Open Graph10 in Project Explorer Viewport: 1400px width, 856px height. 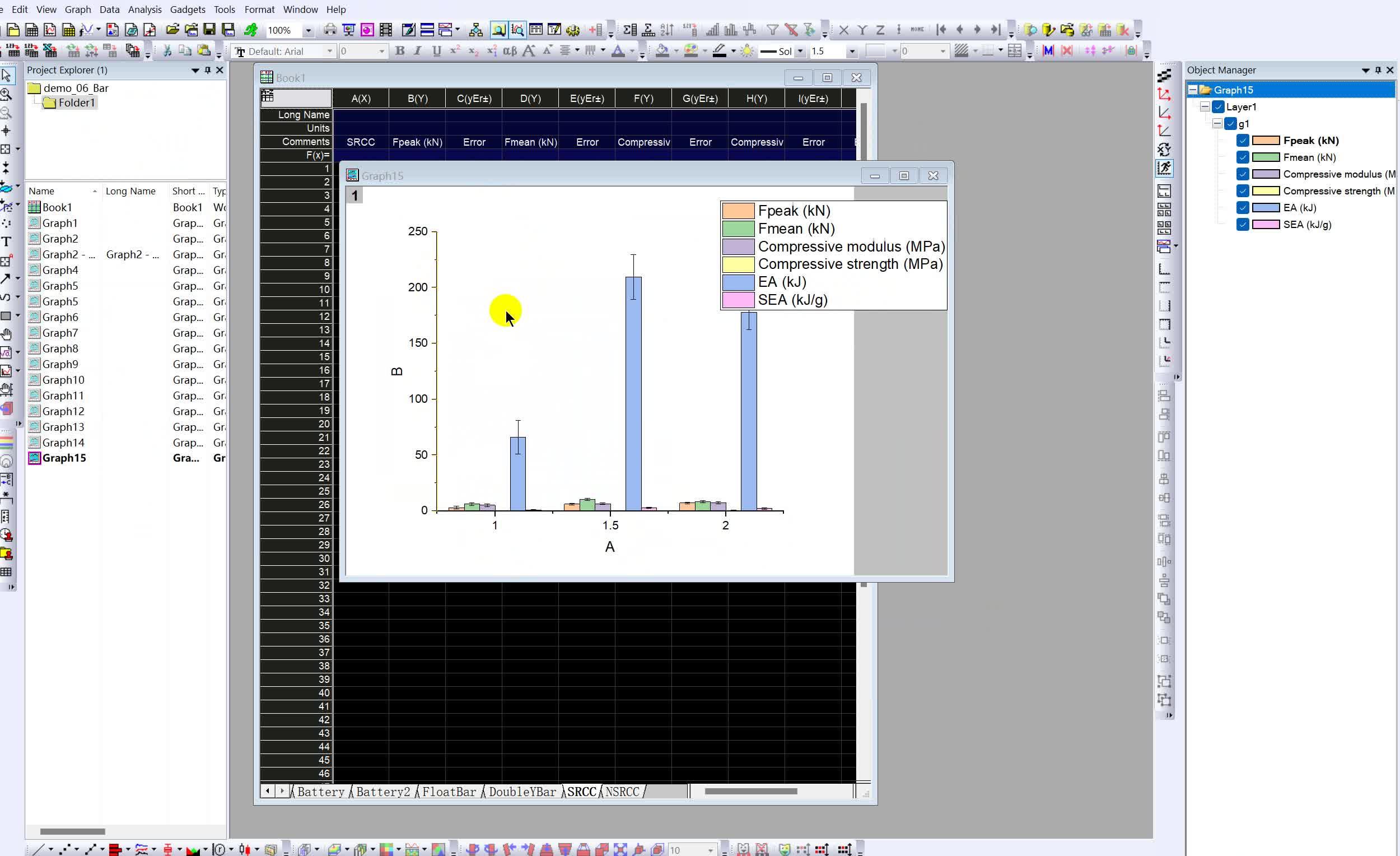pyautogui.click(x=63, y=380)
